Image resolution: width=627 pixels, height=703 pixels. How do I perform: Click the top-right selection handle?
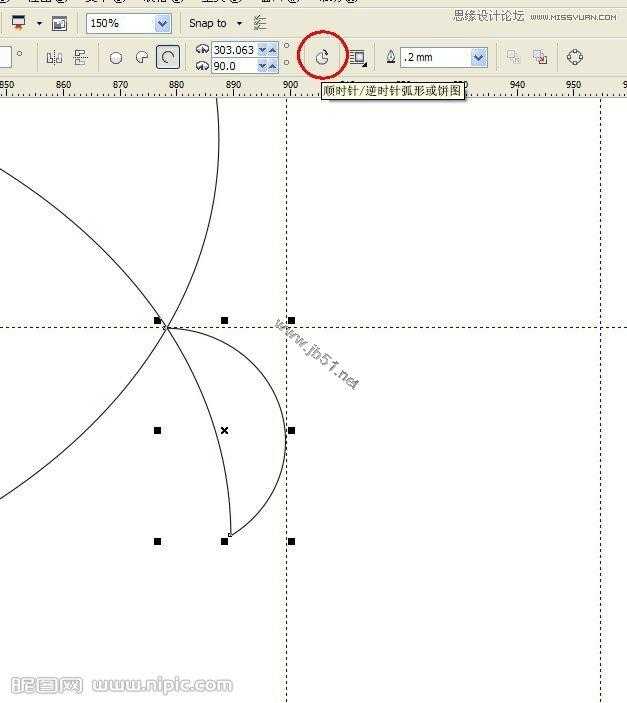coord(292,320)
